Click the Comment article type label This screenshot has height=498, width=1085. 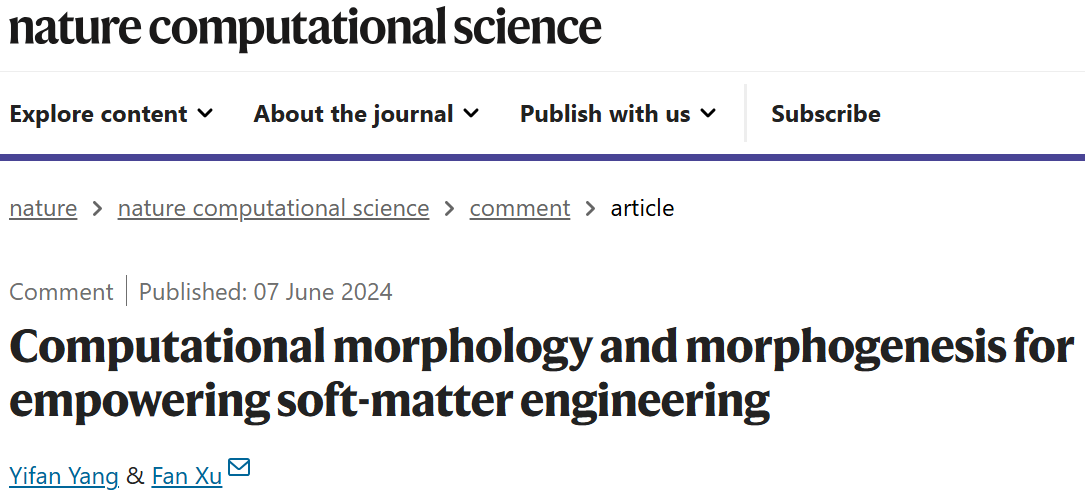click(x=61, y=292)
